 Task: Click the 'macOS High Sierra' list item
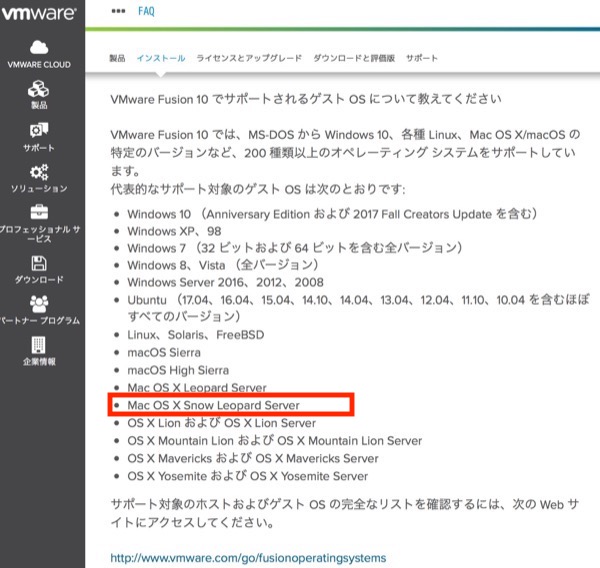(178, 370)
